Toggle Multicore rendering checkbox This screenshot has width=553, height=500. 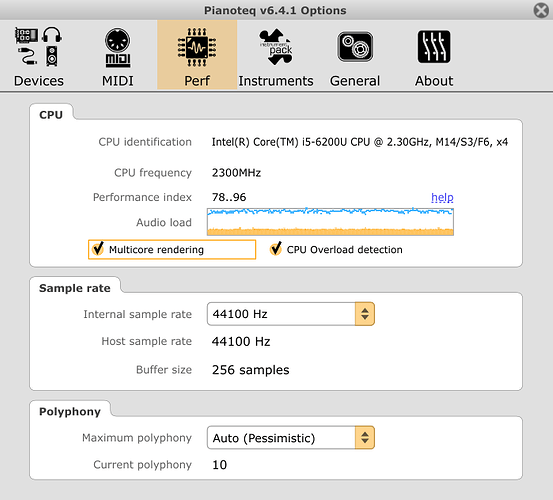pos(98,249)
